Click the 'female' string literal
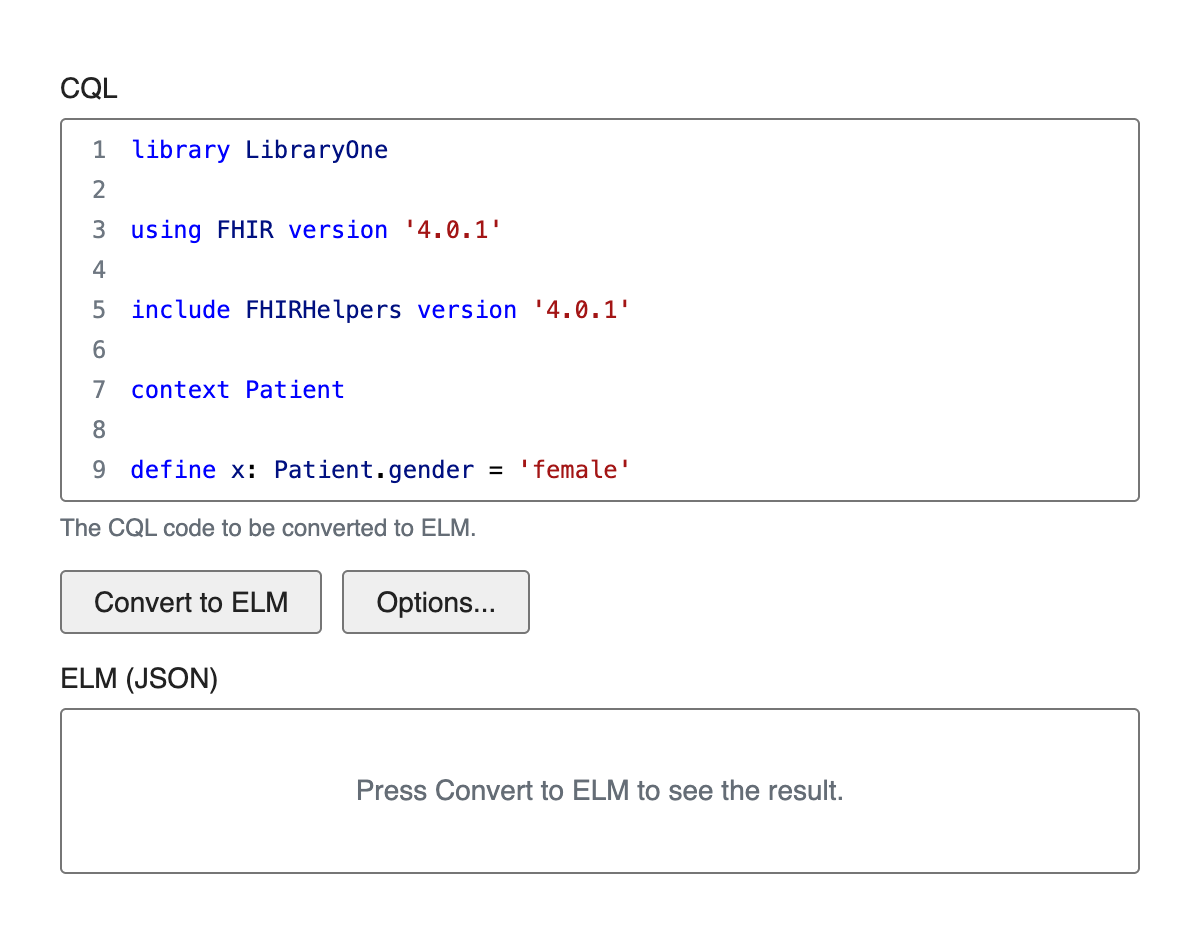The height and width of the screenshot is (942, 1200). [x=574, y=470]
